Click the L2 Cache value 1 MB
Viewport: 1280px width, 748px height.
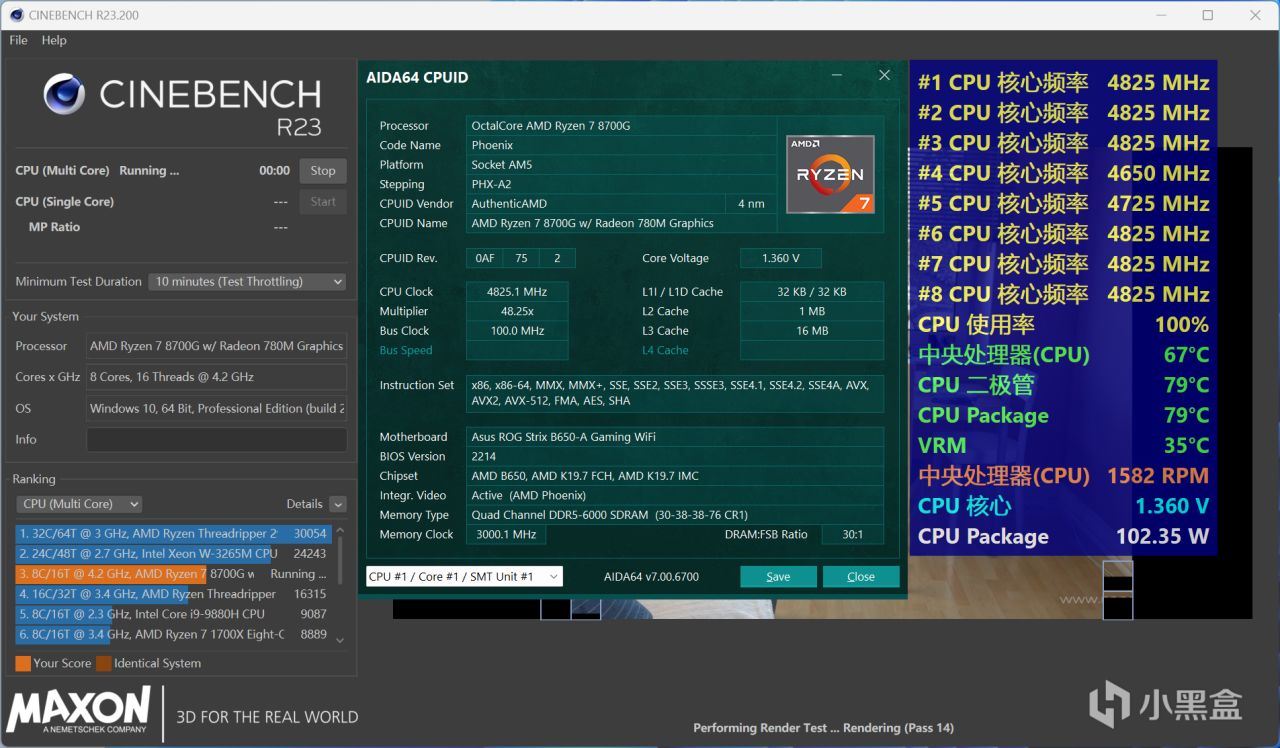pyautogui.click(x=812, y=311)
